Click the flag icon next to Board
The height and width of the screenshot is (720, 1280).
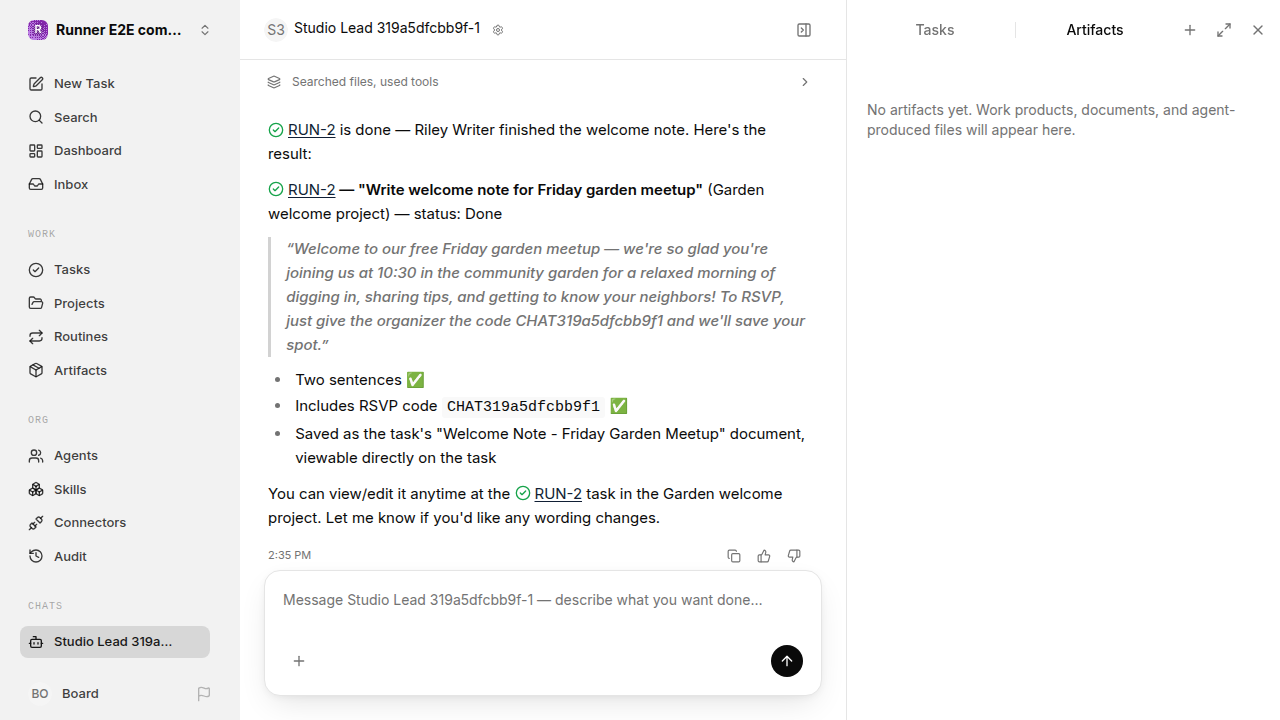tap(204, 694)
